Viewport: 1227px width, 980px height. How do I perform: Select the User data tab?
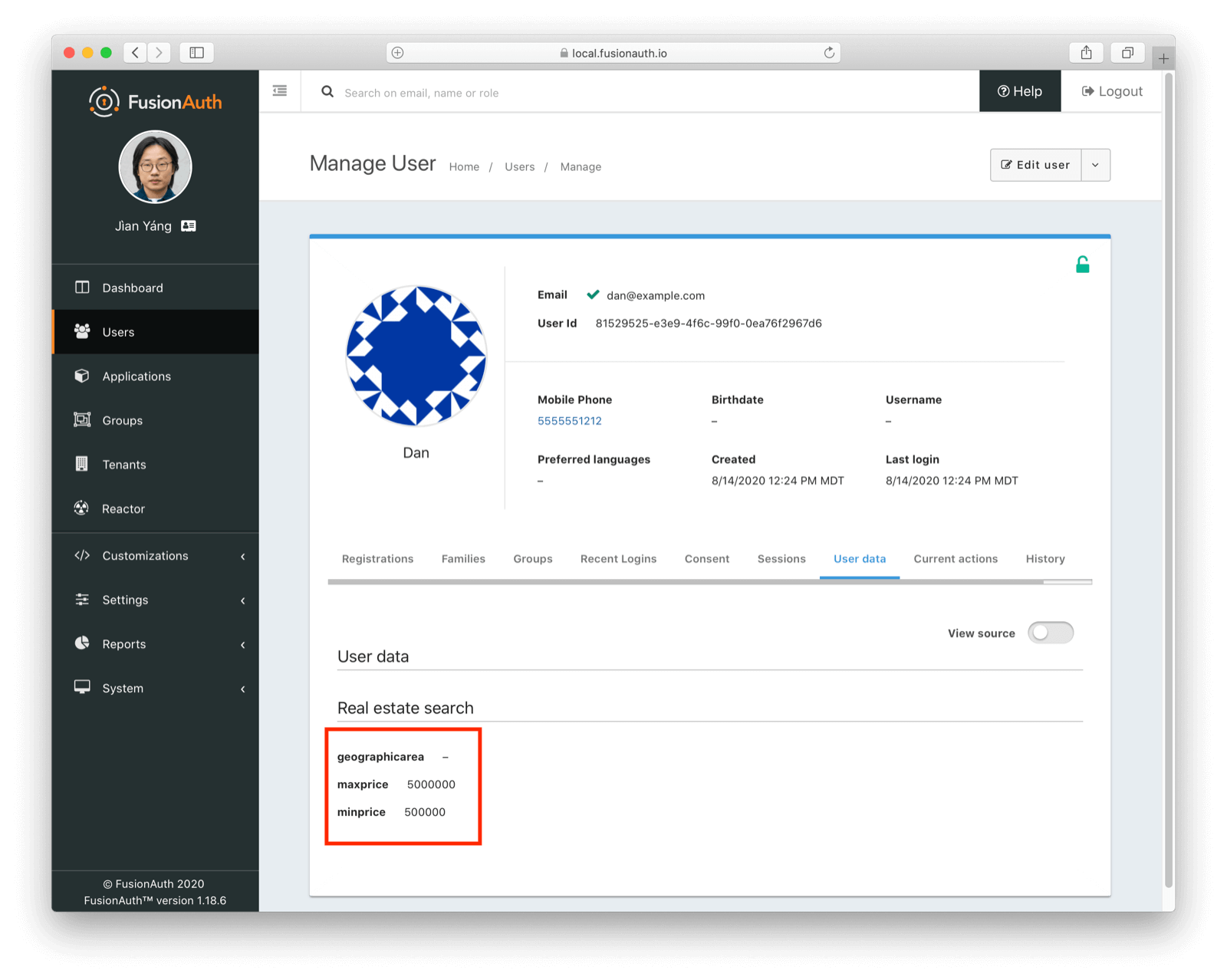(x=860, y=559)
